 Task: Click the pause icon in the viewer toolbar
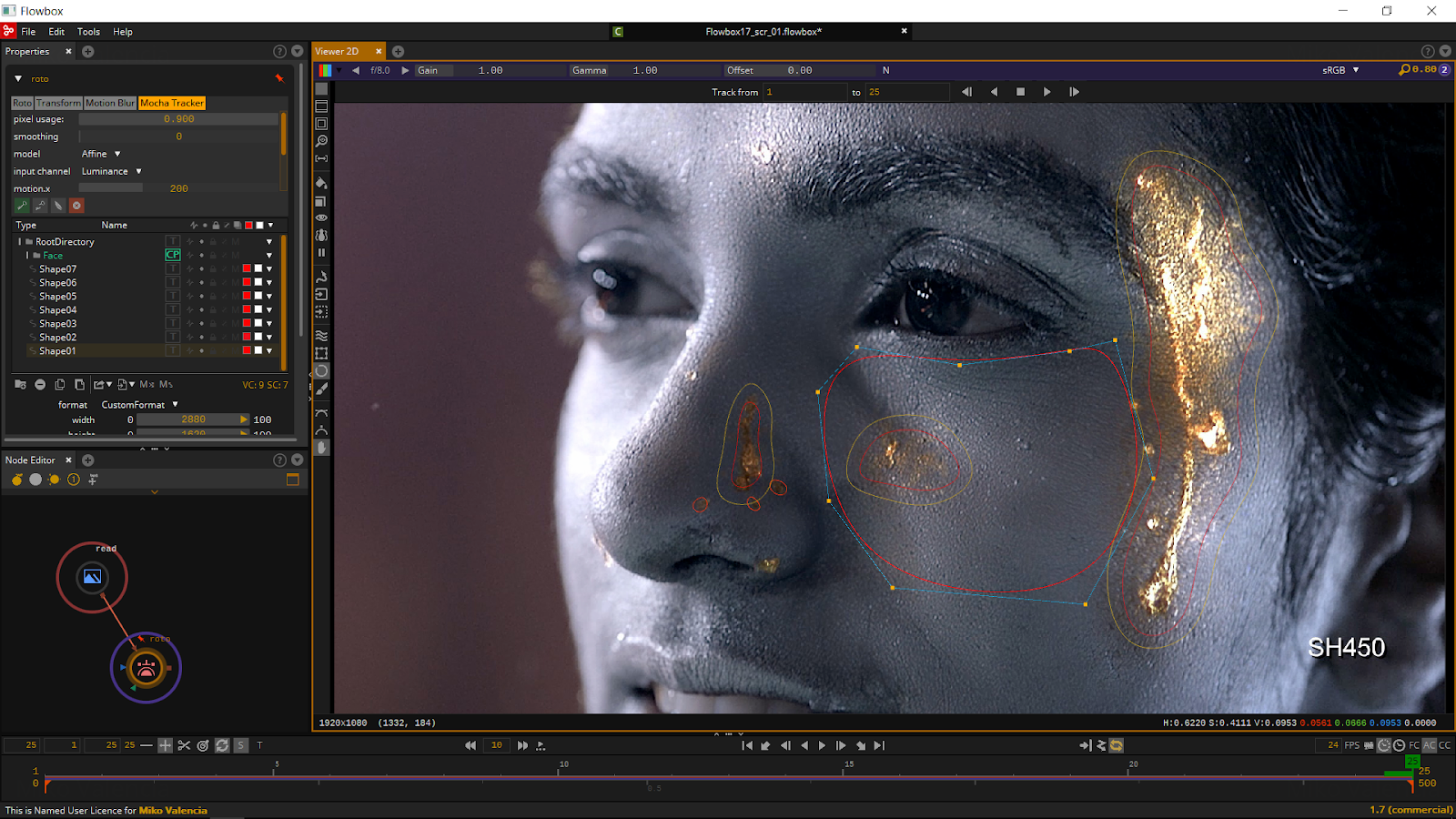[x=321, y=252]
